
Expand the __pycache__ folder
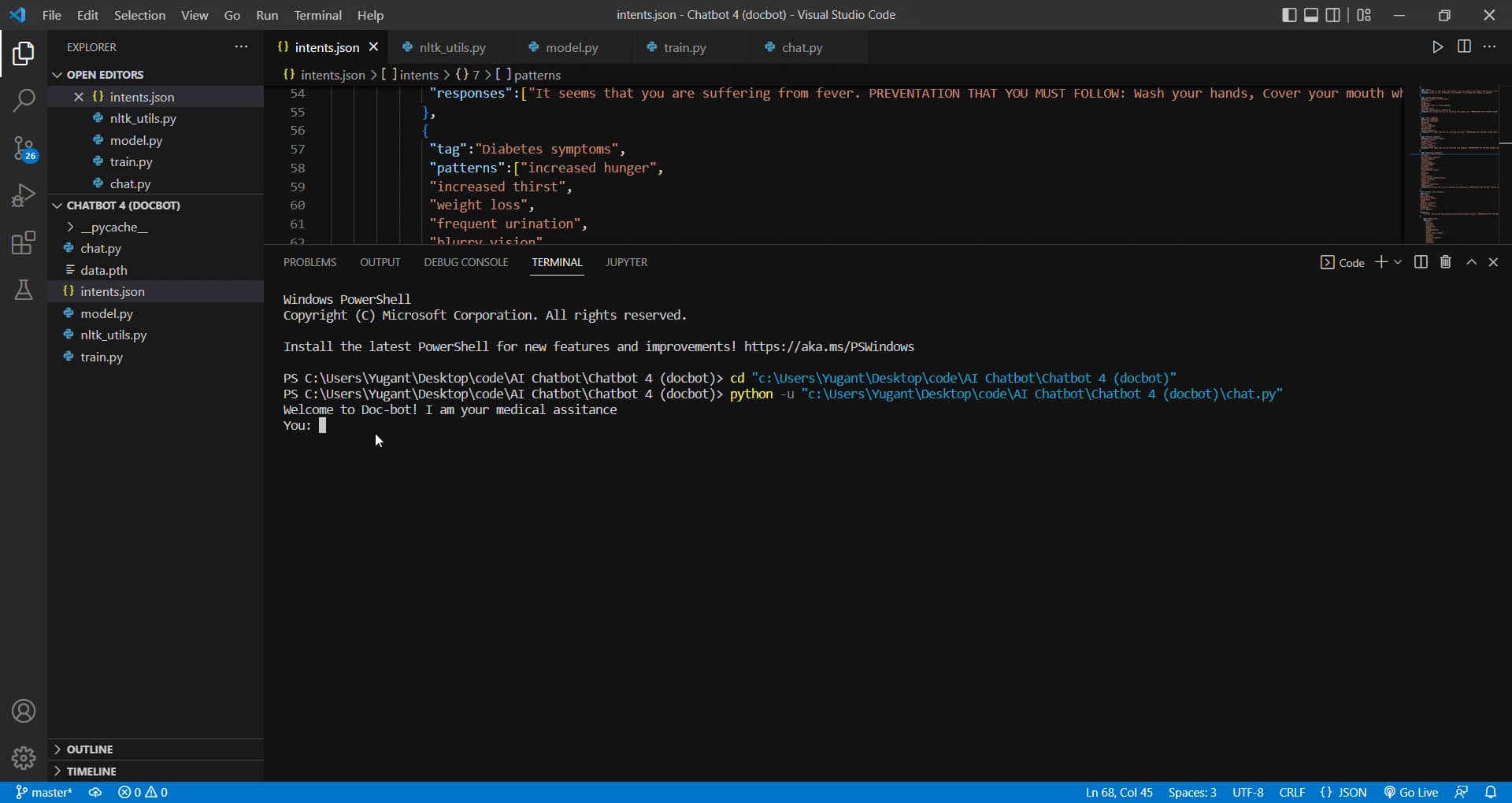pos(113,227)
